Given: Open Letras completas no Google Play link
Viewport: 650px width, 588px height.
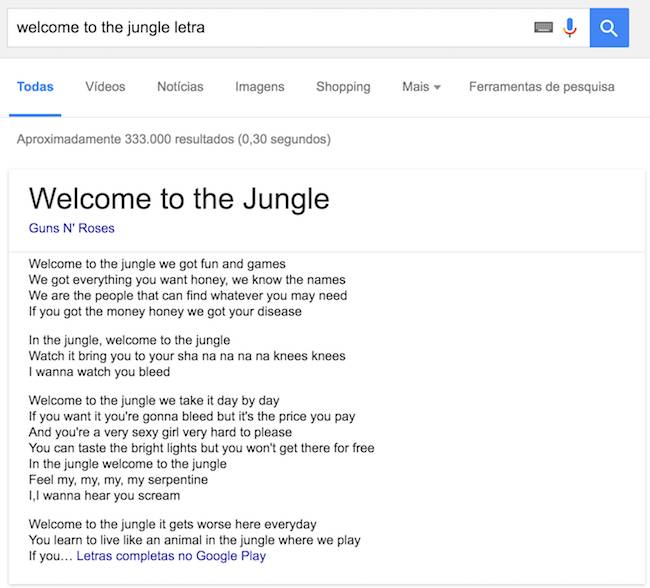Looking at the screenshot, I should click(171, 556).
